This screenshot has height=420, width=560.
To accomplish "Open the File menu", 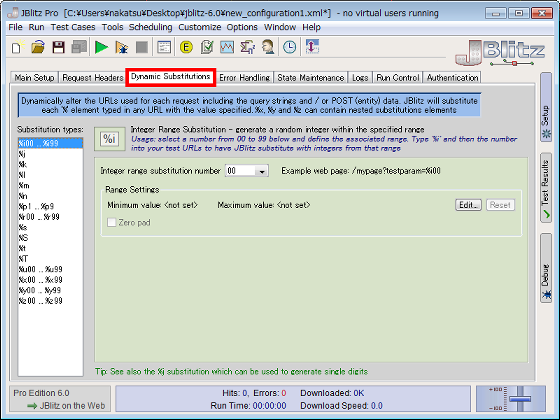I will tap(15, 27).
